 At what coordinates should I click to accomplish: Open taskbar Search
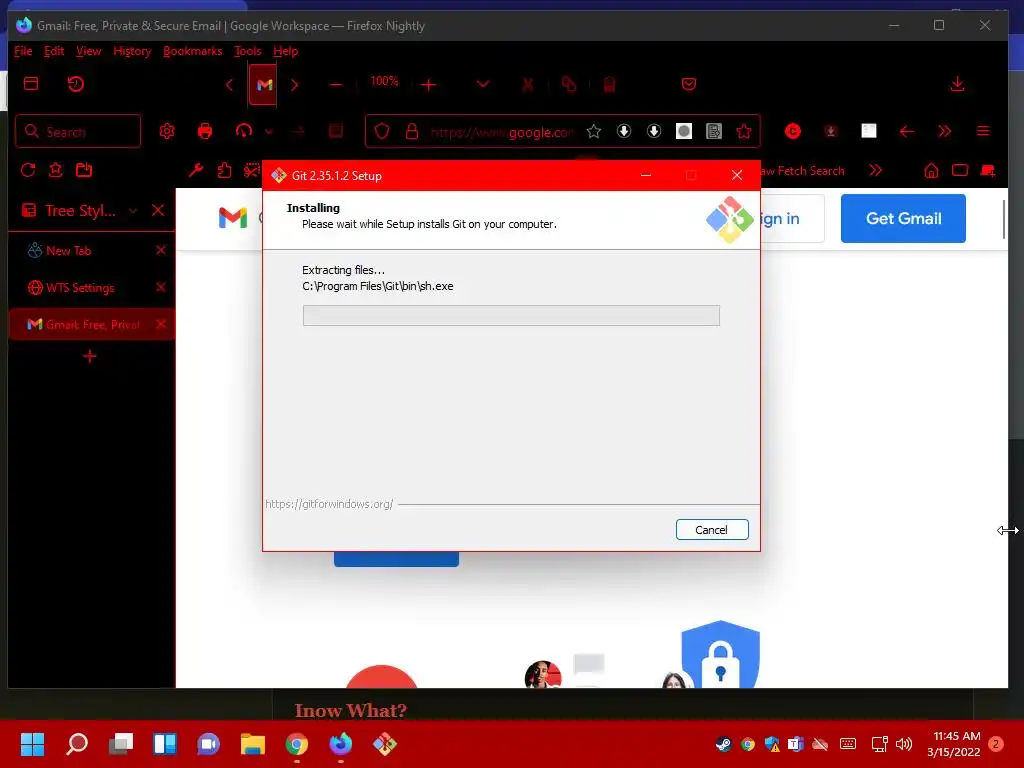77,743
